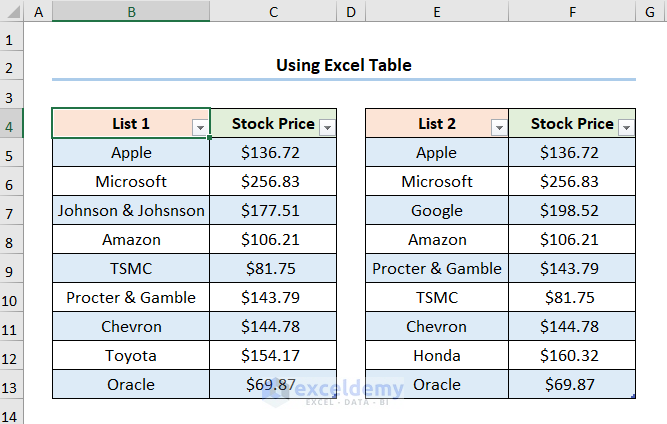Click the Toyota cell in List 1

pos(131,356)
